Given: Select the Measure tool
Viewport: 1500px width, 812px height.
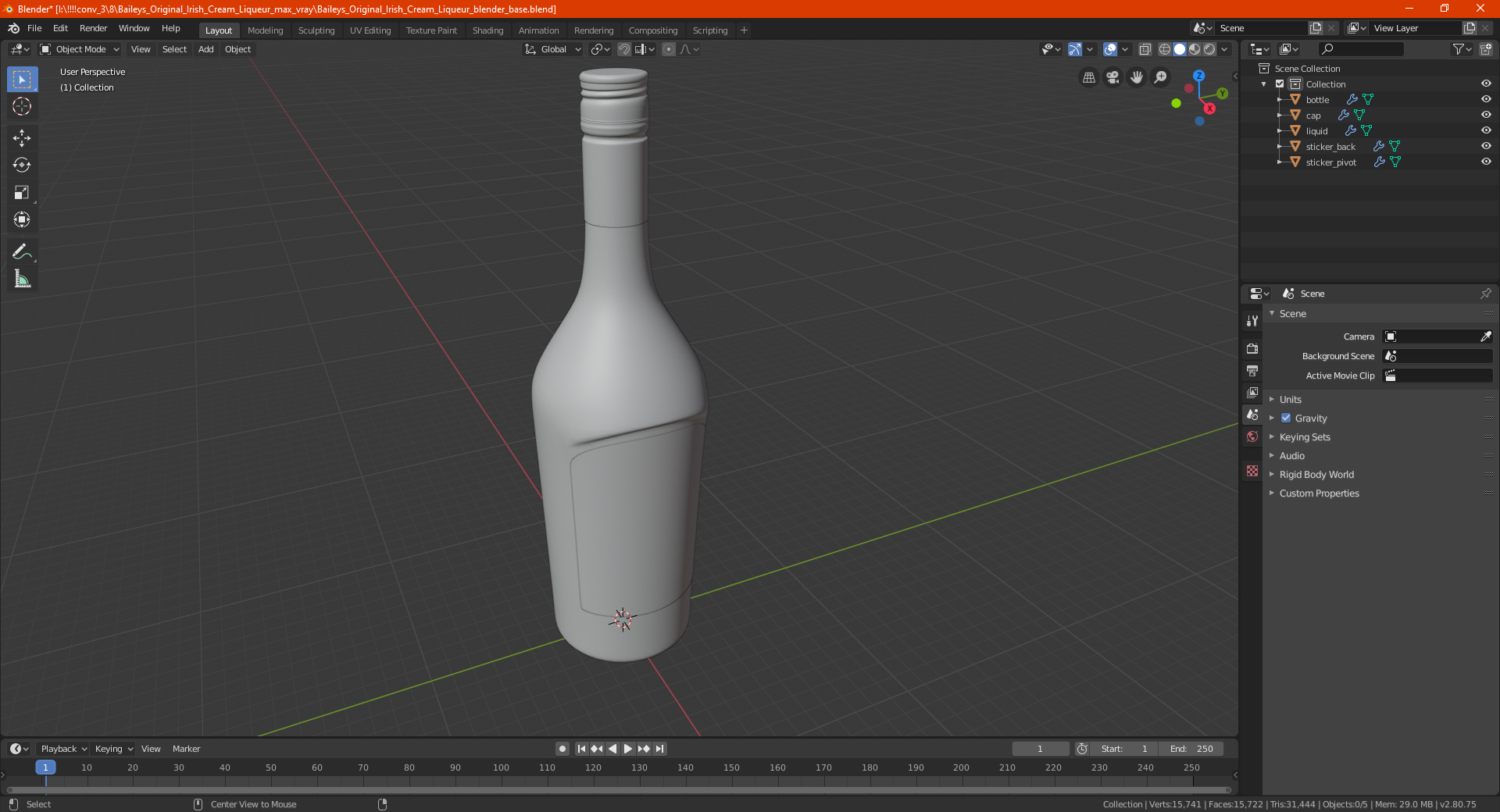Looking at the screenshot, I should click(x=22, y=279).
